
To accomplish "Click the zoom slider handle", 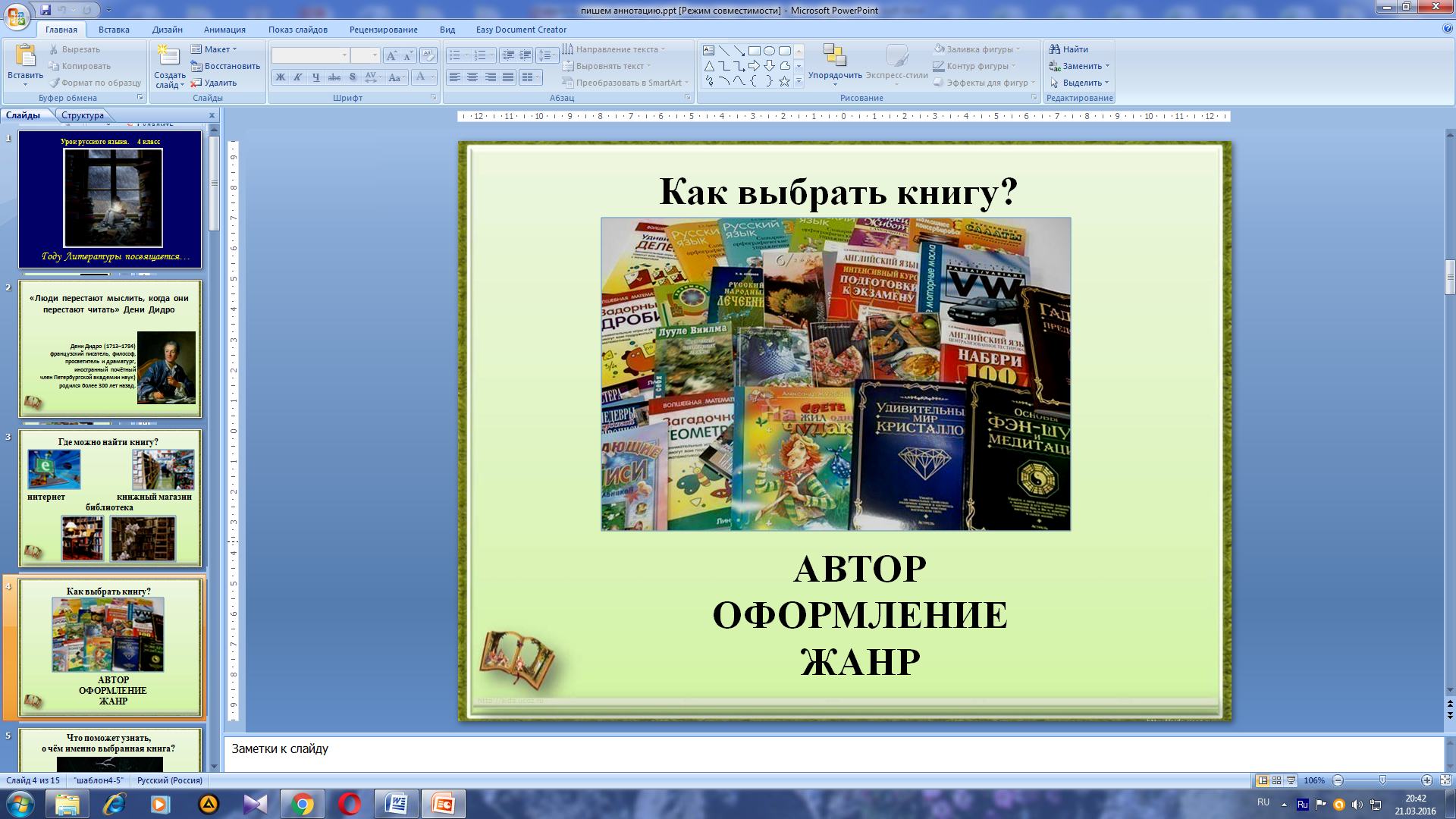I will click(x=1382, y=780).
